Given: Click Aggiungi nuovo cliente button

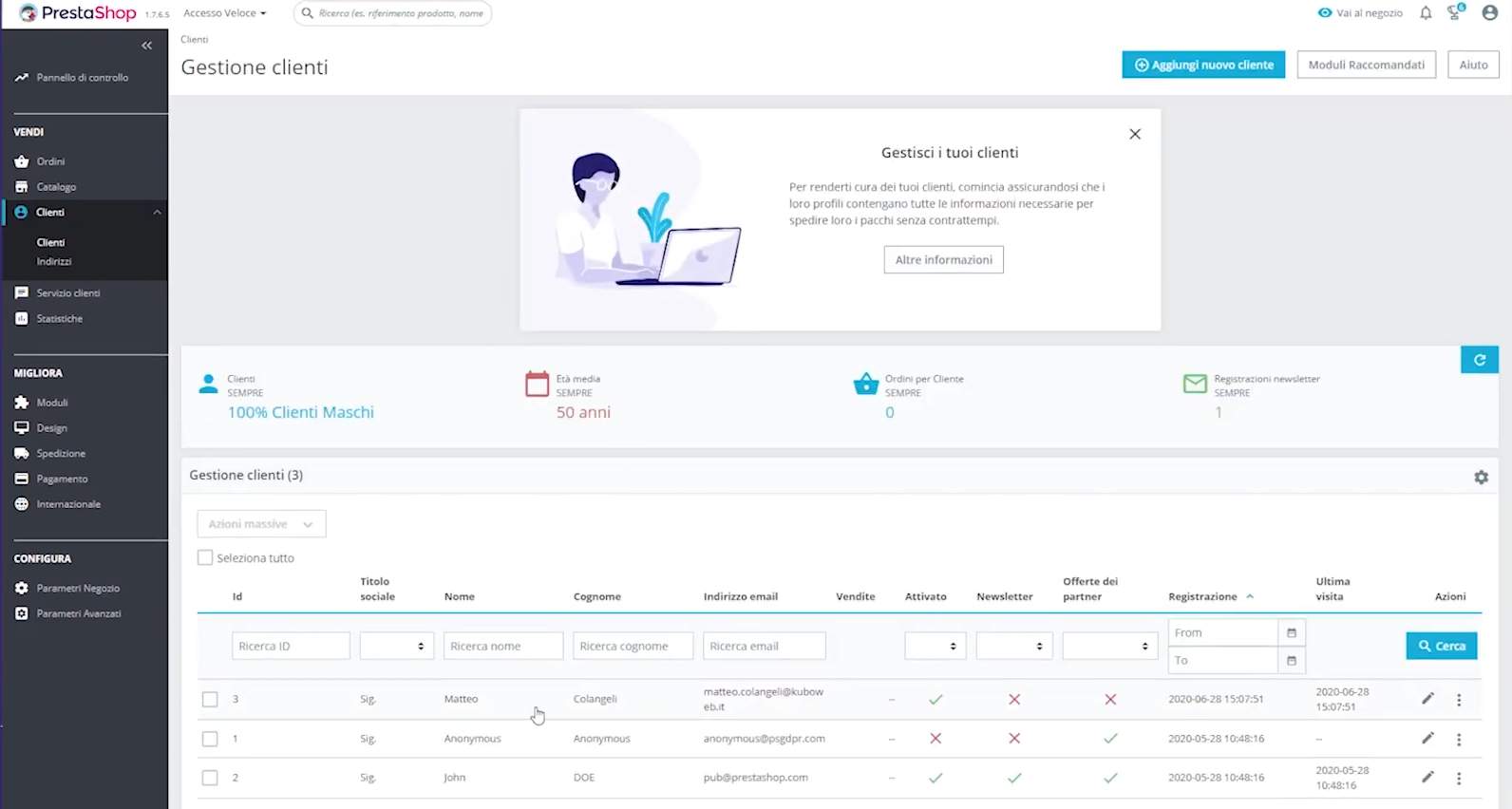Looking at the screenshot, I should [1202, 65].
